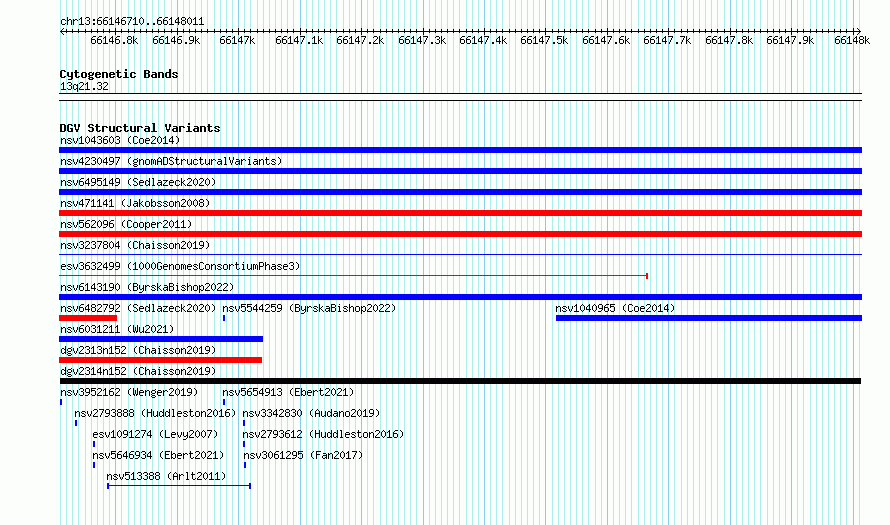The width and height of the screenshot is (890, 525).
Task: Select the red bar under dgv2313n152
Action: click(x=161, y=360)
